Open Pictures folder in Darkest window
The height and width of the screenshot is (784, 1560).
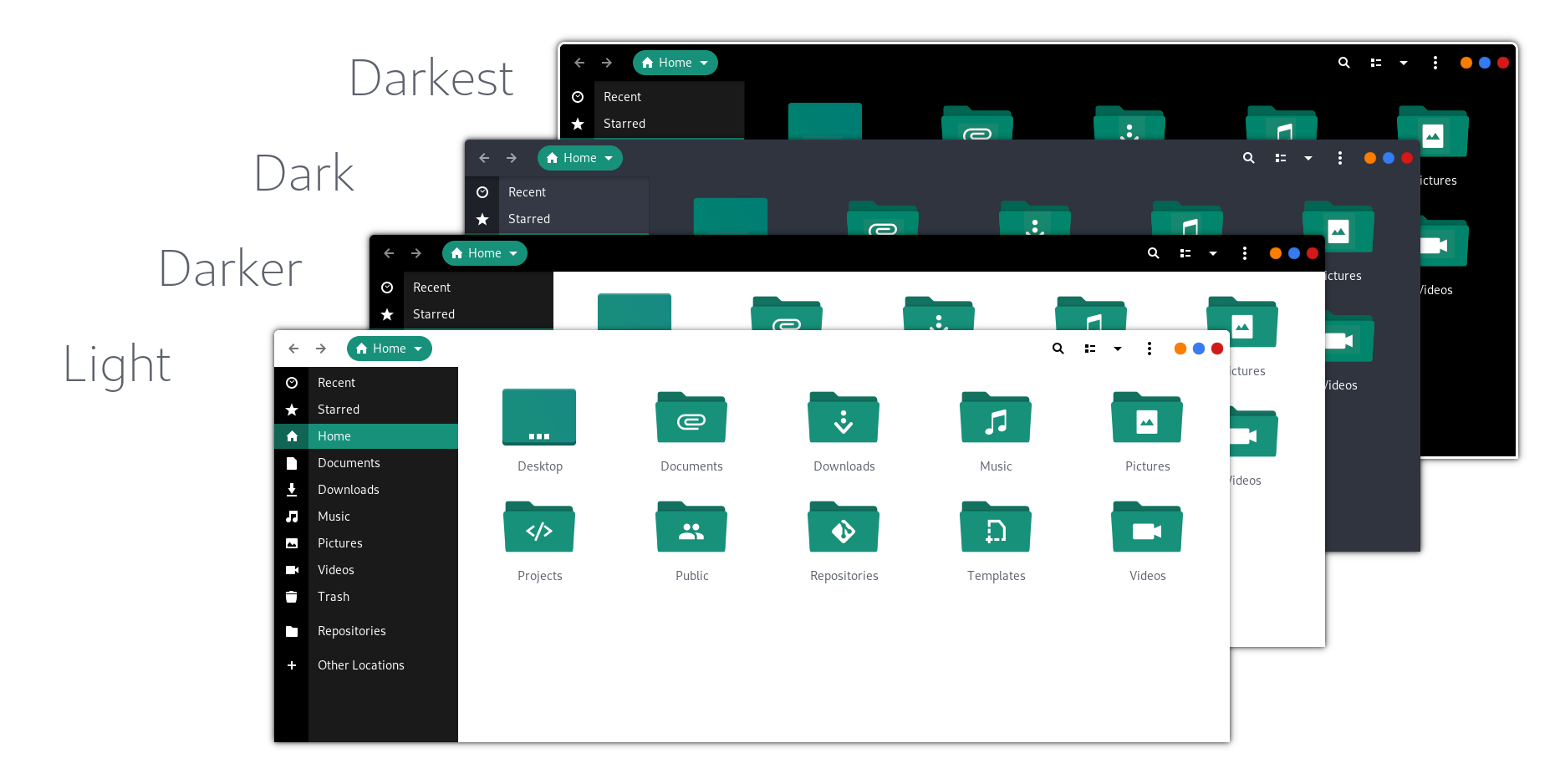(x=1433, y=132)
